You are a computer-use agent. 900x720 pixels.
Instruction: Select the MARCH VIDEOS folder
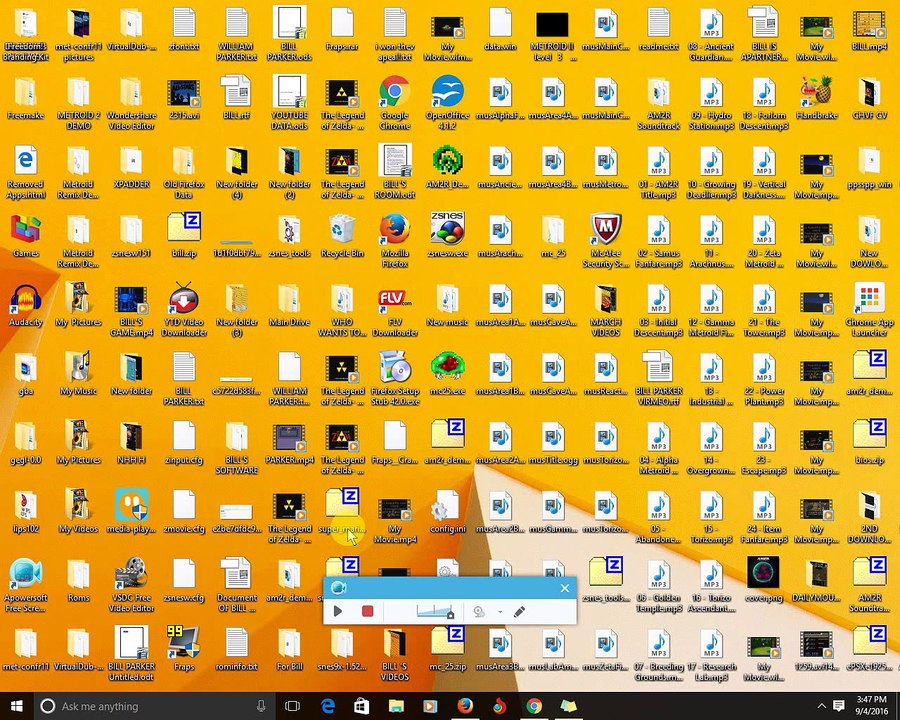606,311
